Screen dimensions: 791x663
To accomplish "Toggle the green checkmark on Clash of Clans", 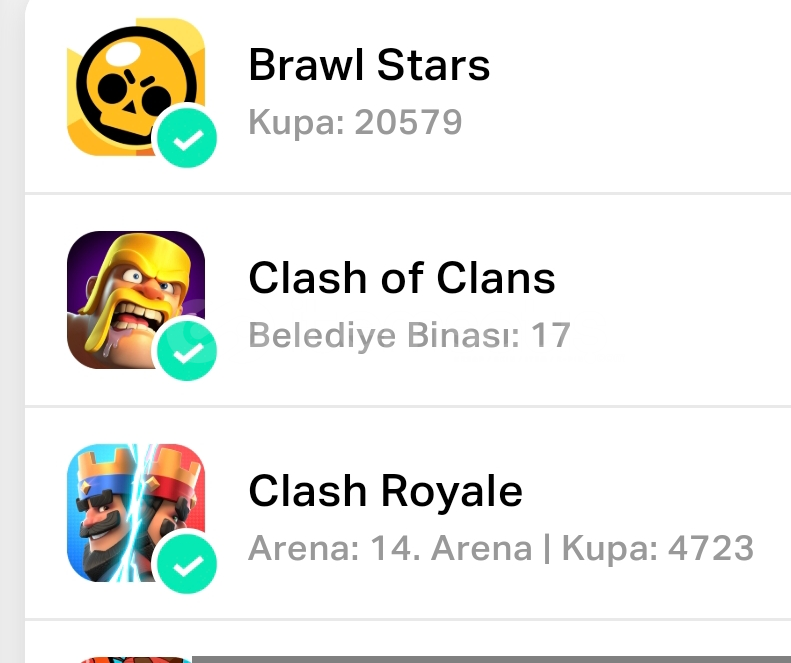I will (x=187, y=351).
